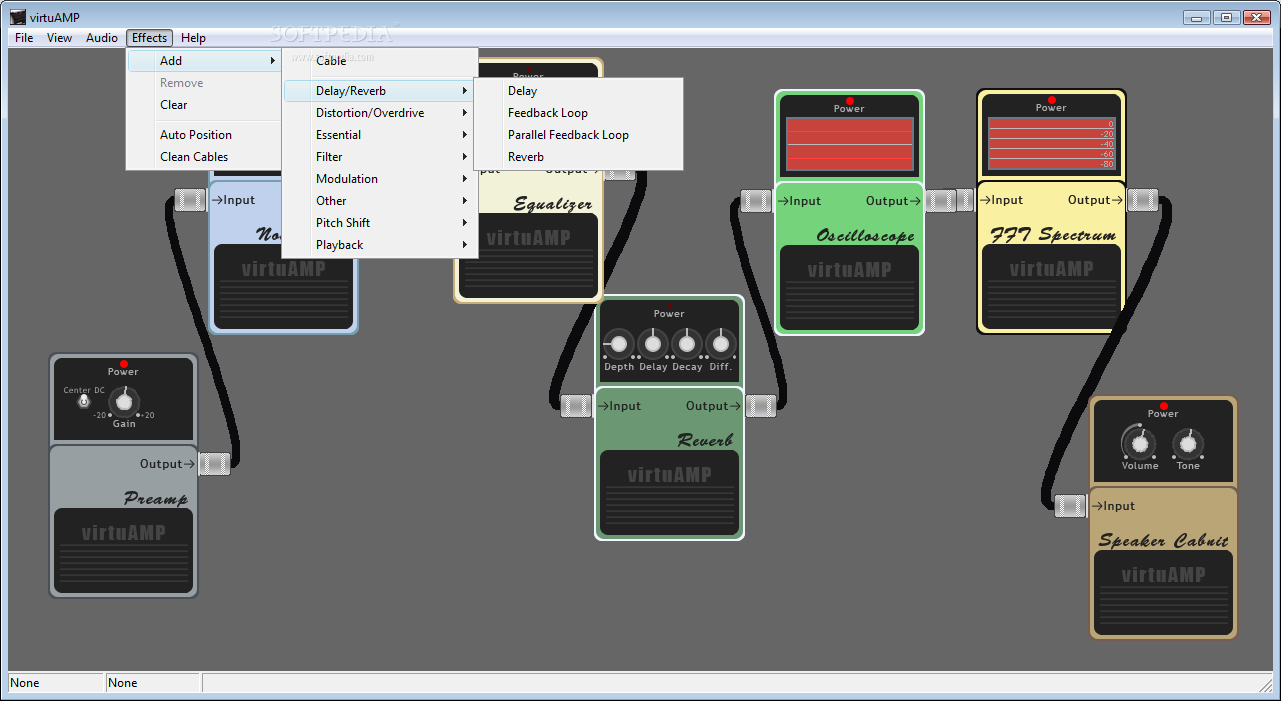
Task: Stomp the Equalizer pedal footswitch
Action: (x=529, y=256)
